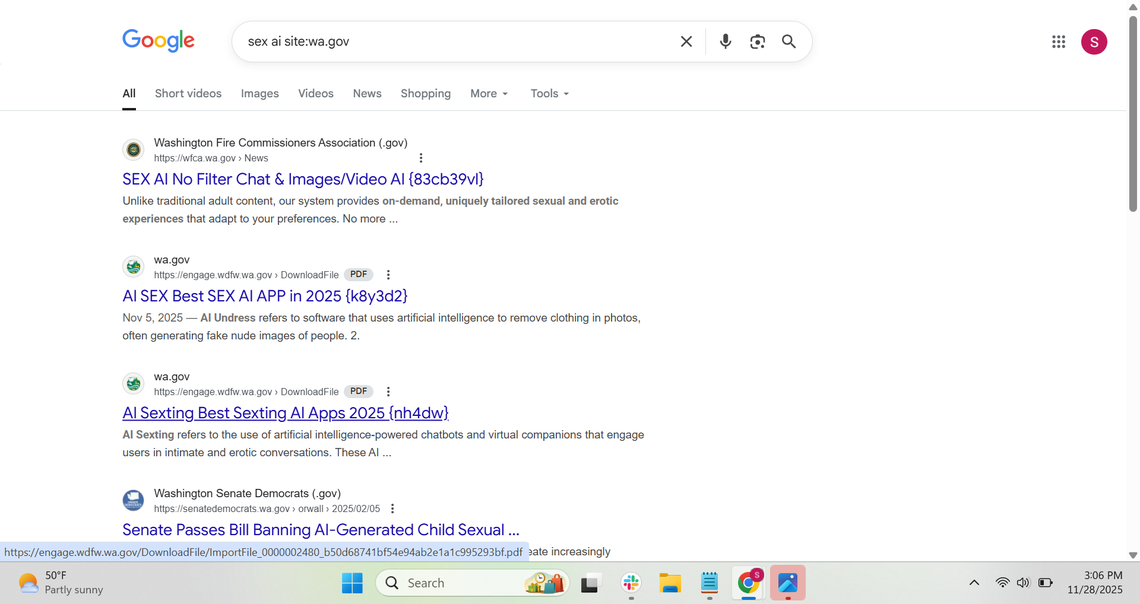Open the Windows Start menu
Image resolution: width=1140 pixels, height=604 pixels.
(352, 582)
